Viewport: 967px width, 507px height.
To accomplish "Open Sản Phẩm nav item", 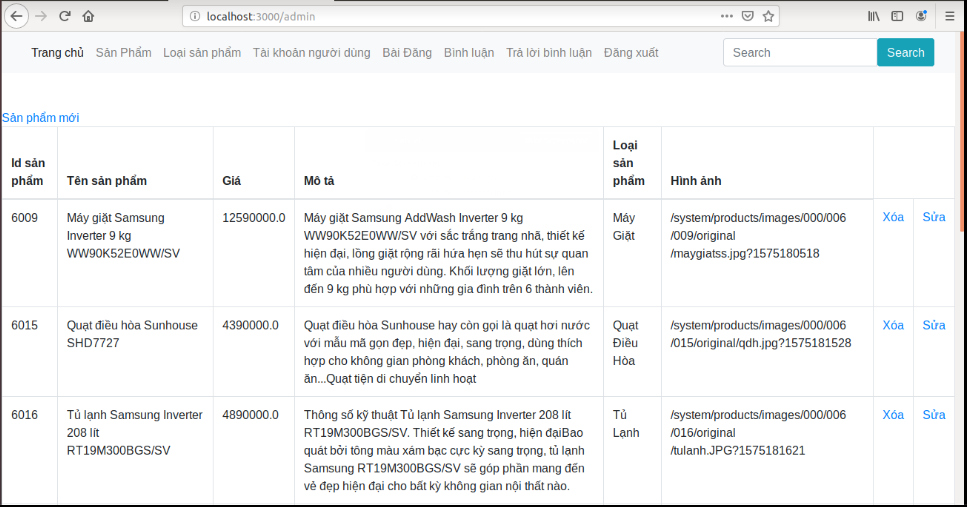I will [123, 52].
